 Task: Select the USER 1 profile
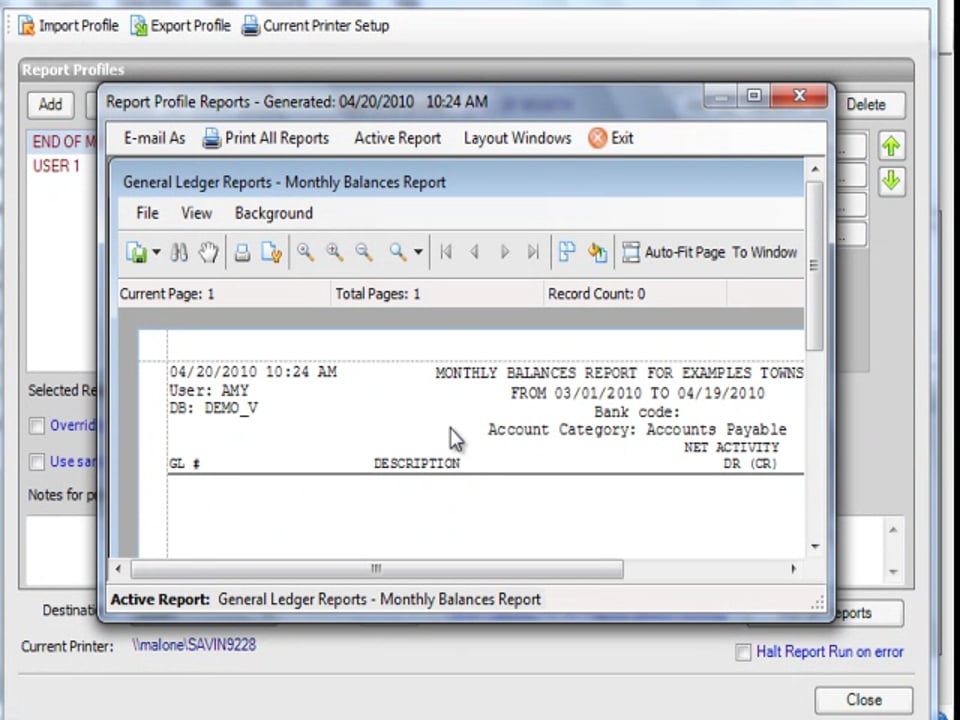[56, 166]
